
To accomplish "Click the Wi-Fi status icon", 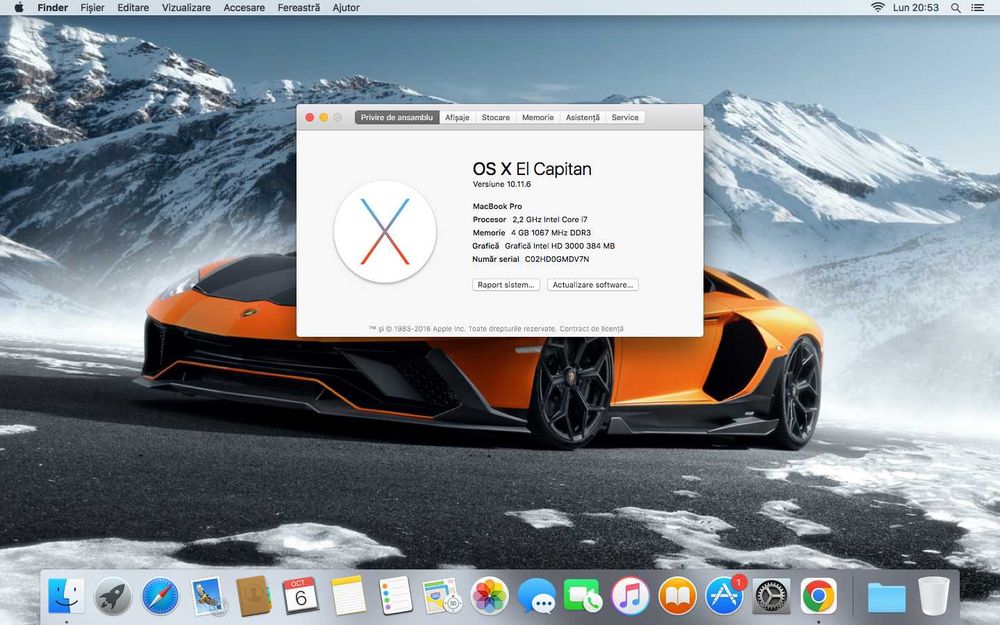I will [878, 8].
